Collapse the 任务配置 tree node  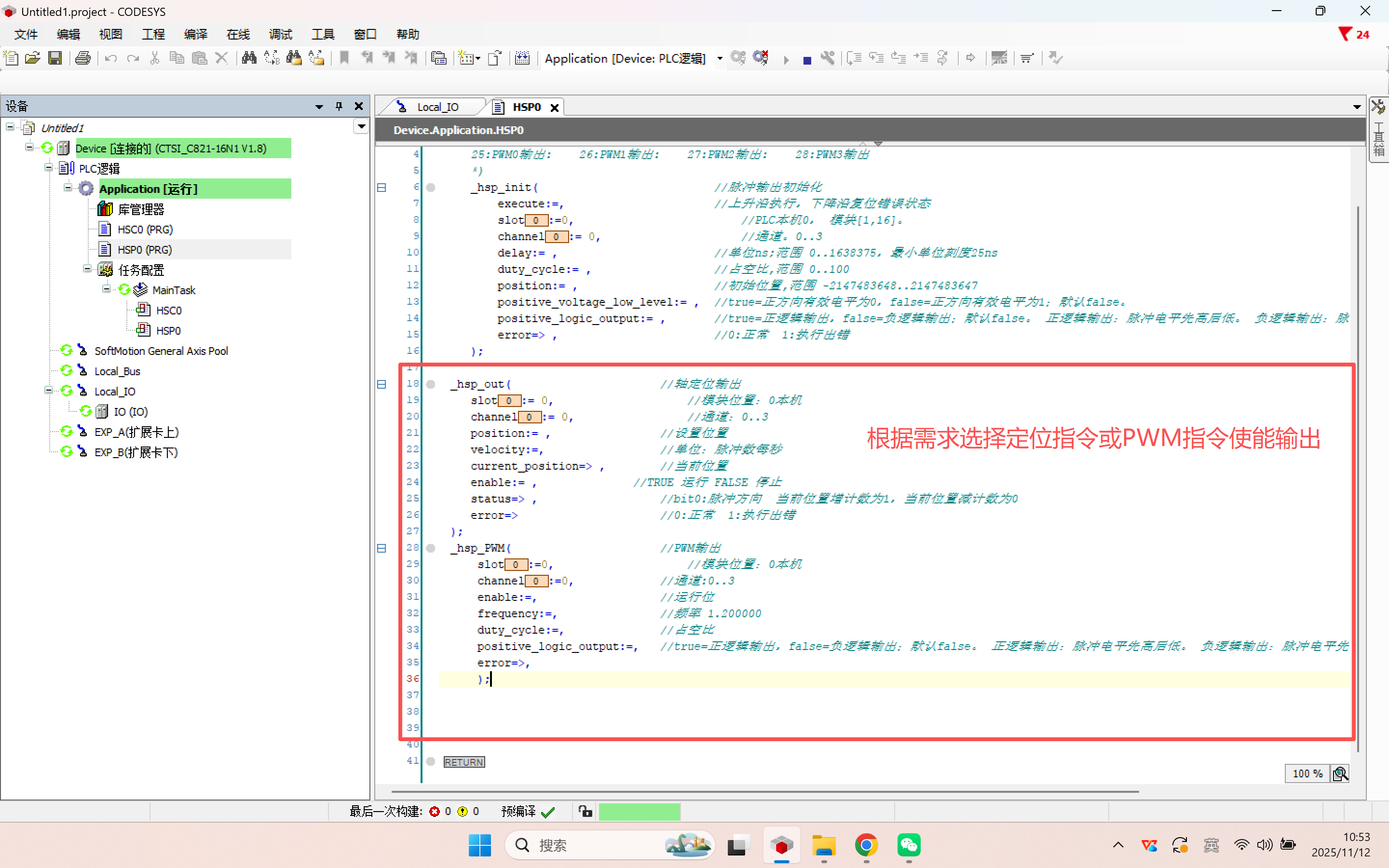pyautogui.click(x=87, y=269)
